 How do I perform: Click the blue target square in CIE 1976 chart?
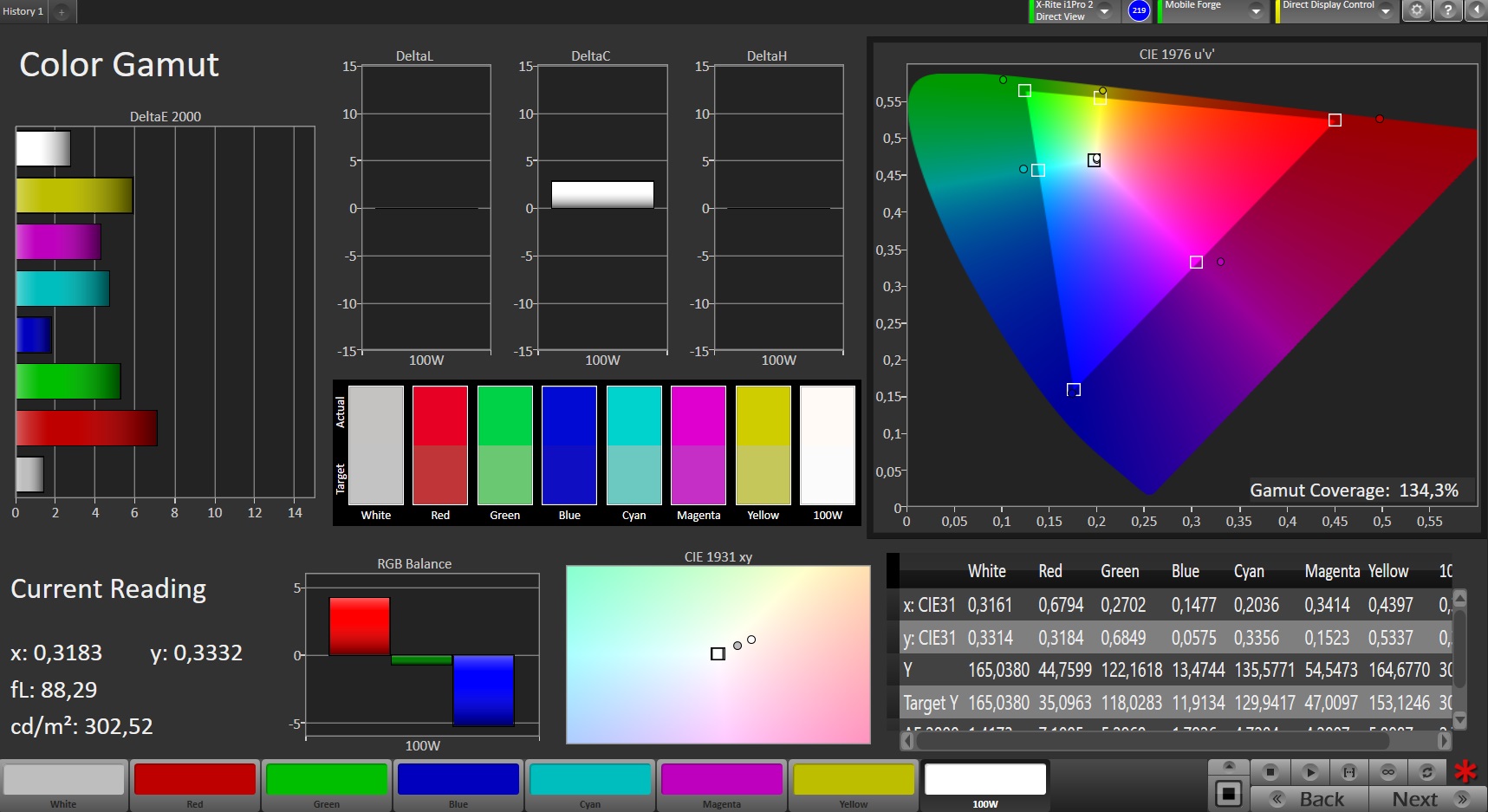[x=1074, y=390]
